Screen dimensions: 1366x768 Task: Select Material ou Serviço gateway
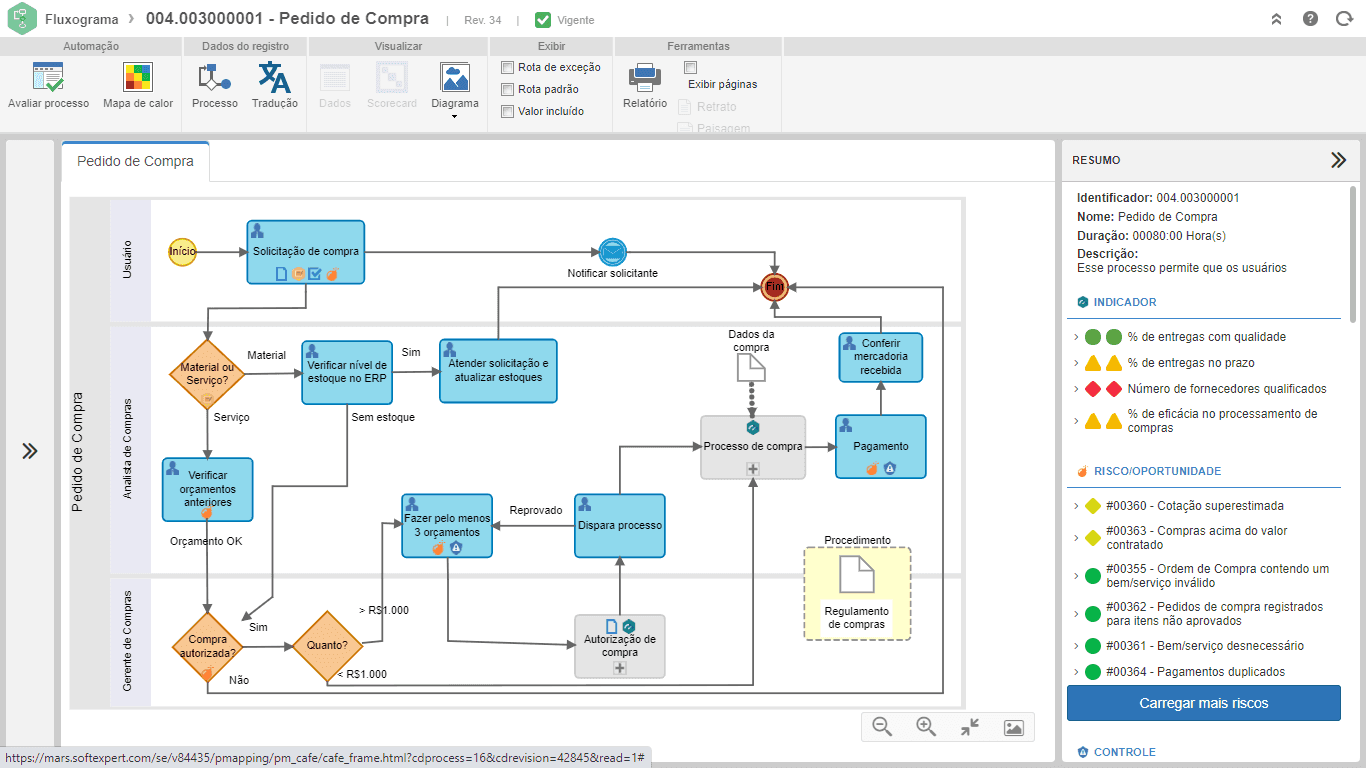(207, 374)
